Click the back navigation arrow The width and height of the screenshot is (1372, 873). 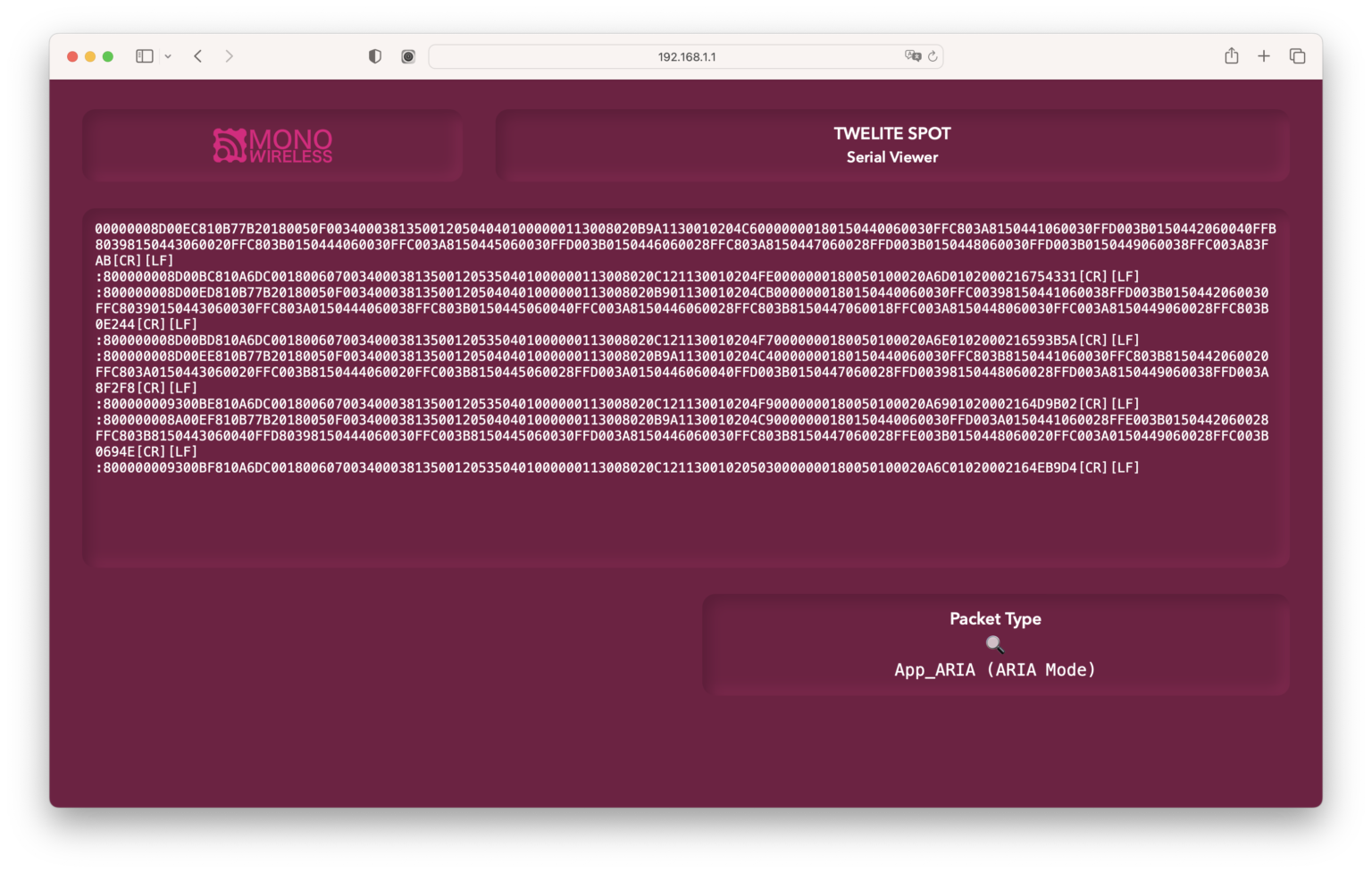click(x=197, y=55)
